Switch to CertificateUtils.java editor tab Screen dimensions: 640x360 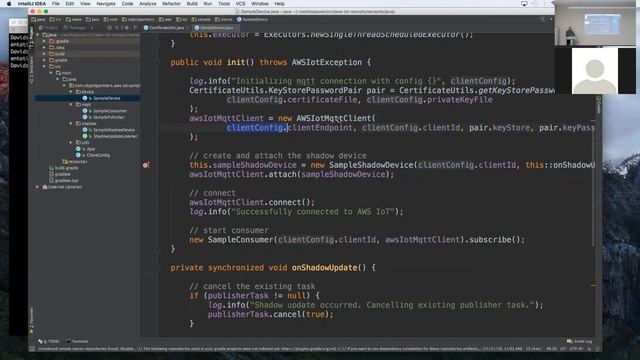pos(166,28)
